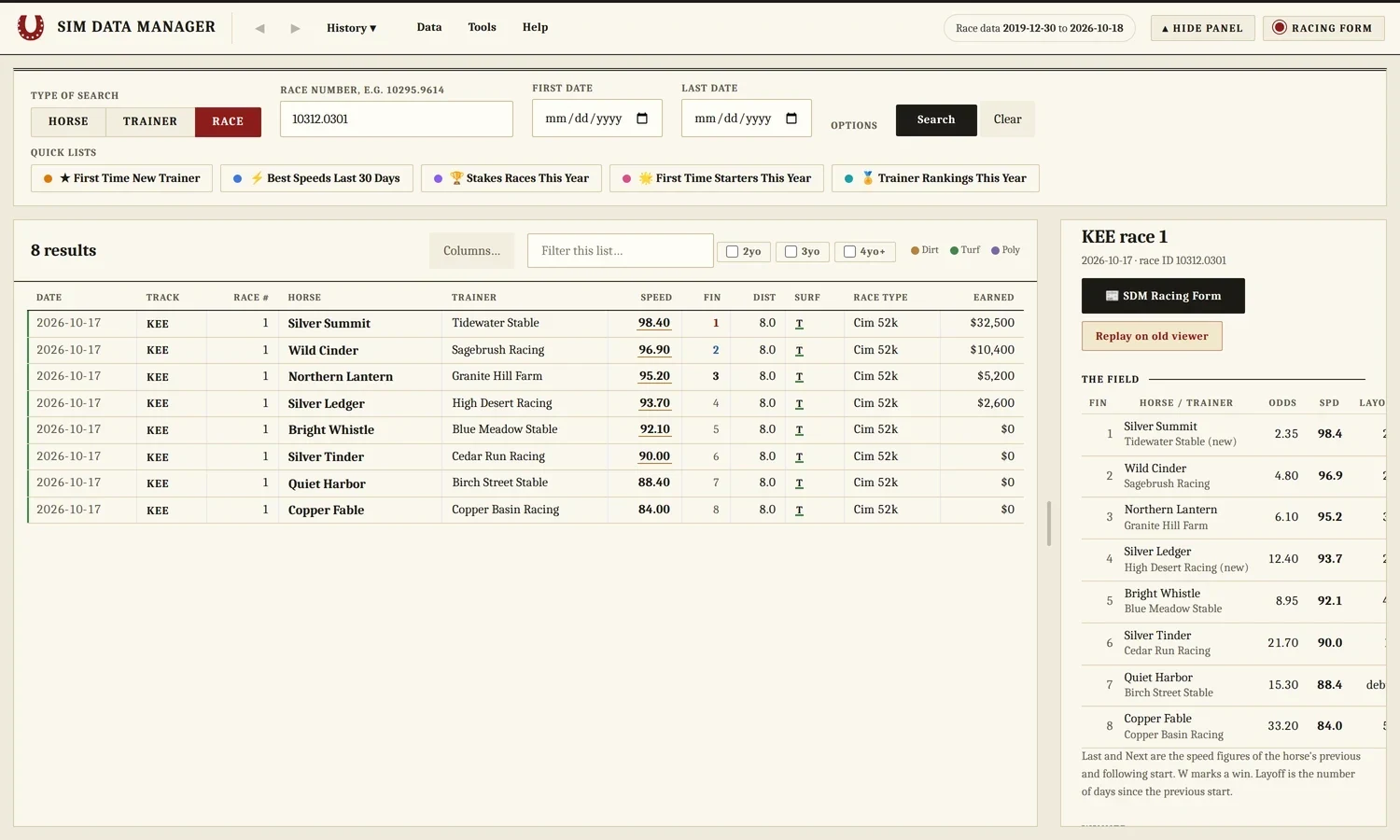
Task: Open the First Date calendar picker icon
Action: [x=642, y=119]
